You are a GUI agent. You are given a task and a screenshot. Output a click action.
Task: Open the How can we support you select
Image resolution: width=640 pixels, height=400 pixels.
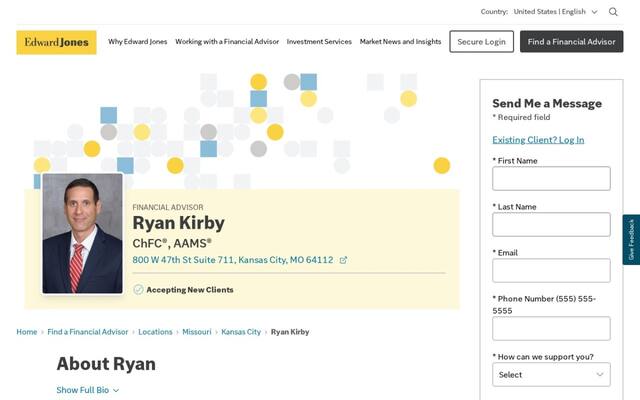(x=551, y=375)
